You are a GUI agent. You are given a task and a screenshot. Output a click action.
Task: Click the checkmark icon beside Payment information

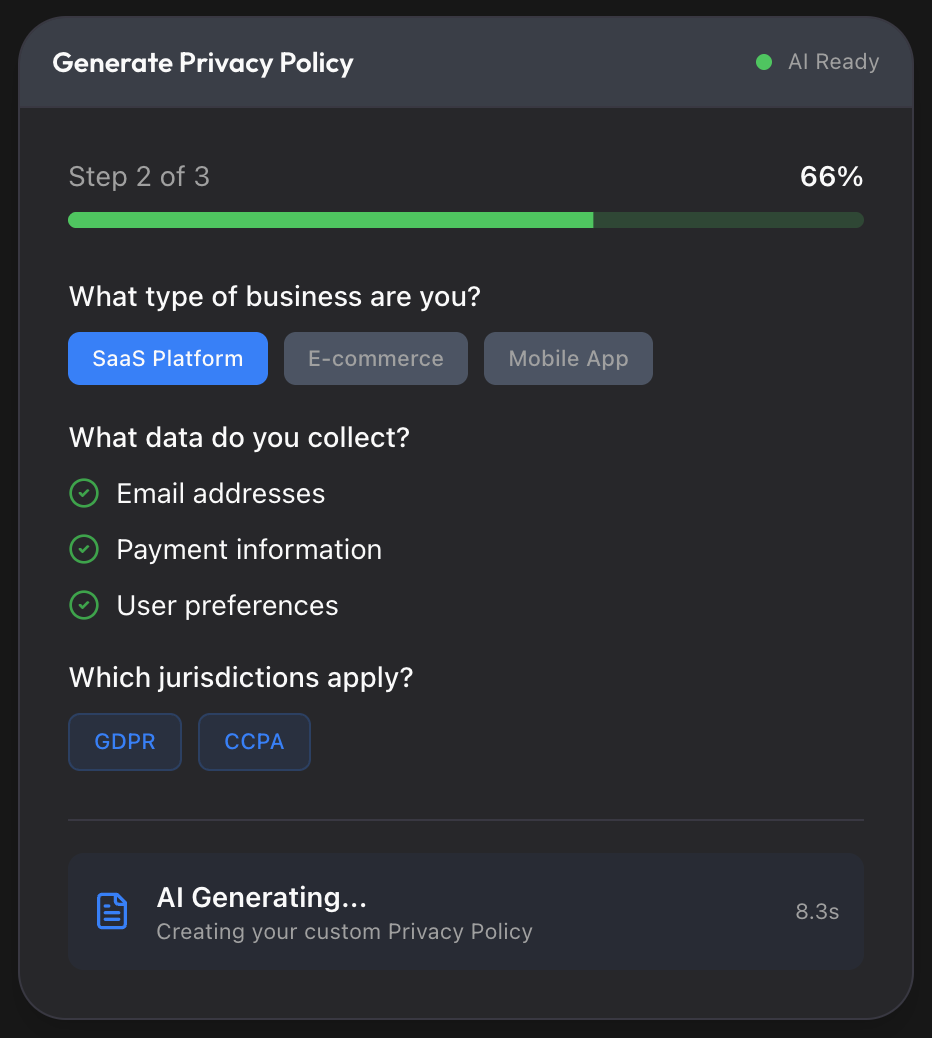[x=84, y=549]
